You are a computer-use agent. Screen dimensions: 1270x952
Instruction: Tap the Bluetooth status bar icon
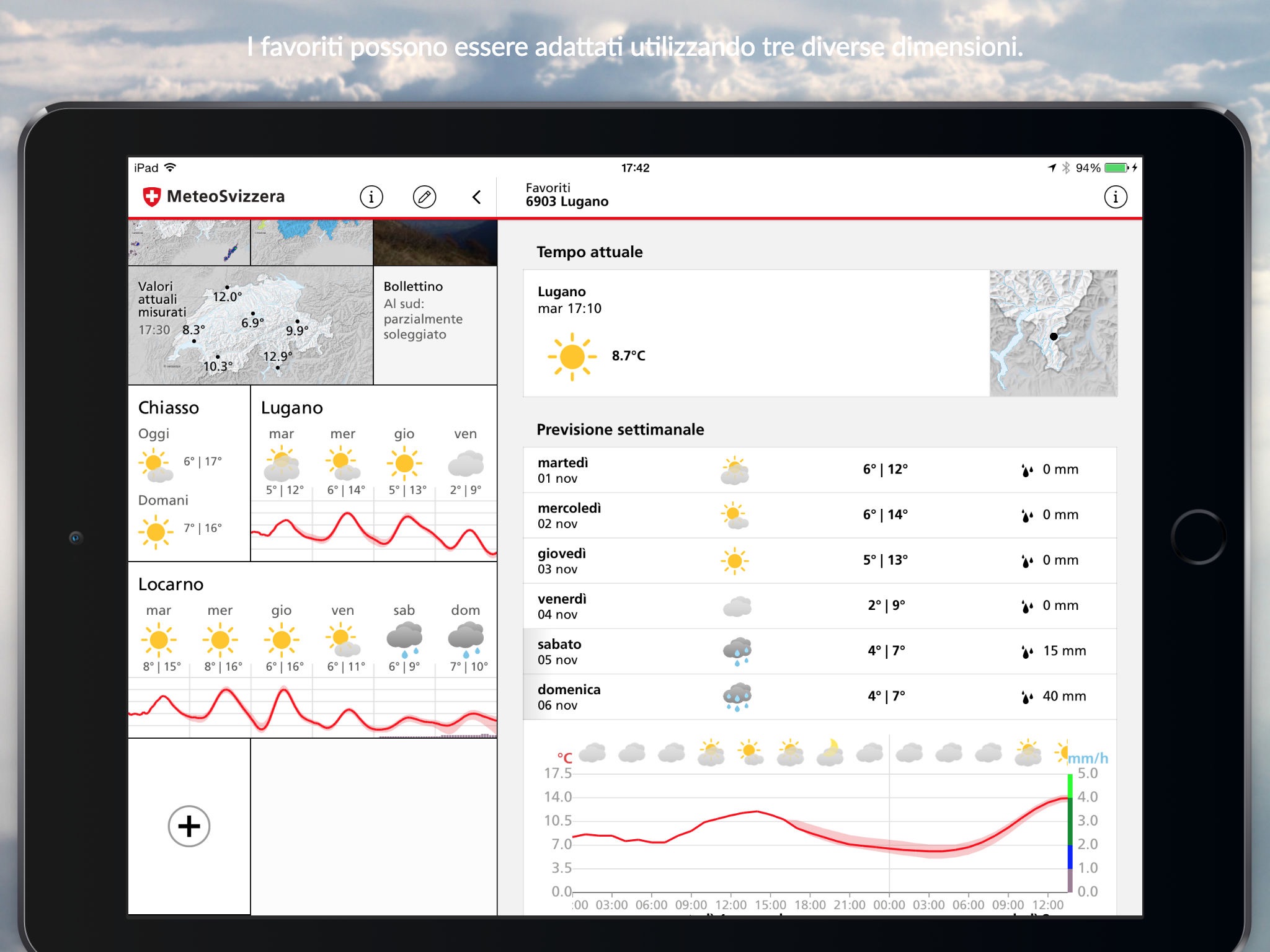click(1066, 168)
